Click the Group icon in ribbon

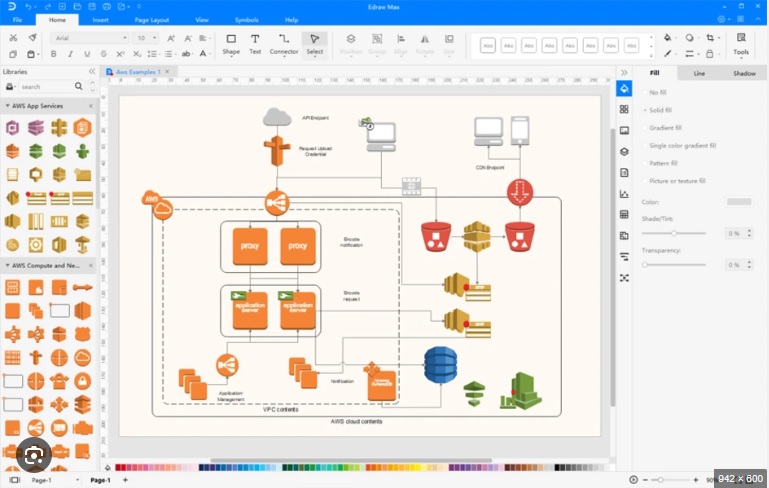pyautogui.click(x=377, y=39)
